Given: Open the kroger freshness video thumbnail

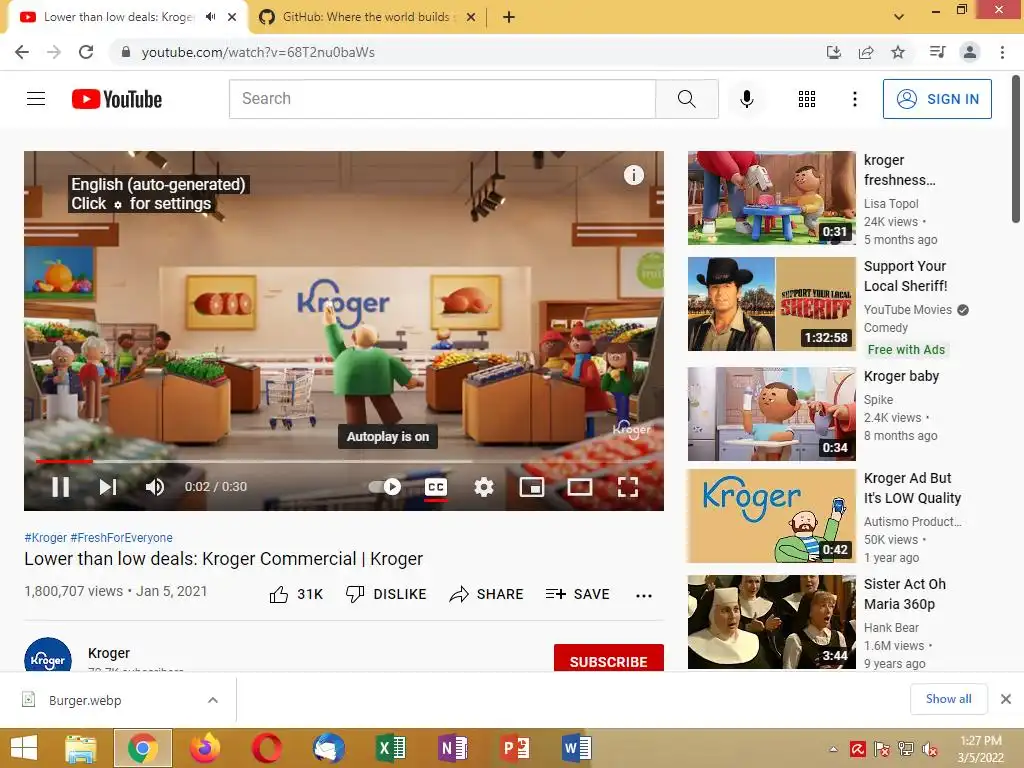Looking at the screenshot, I should pyautogui.click(x=771, y=198).
